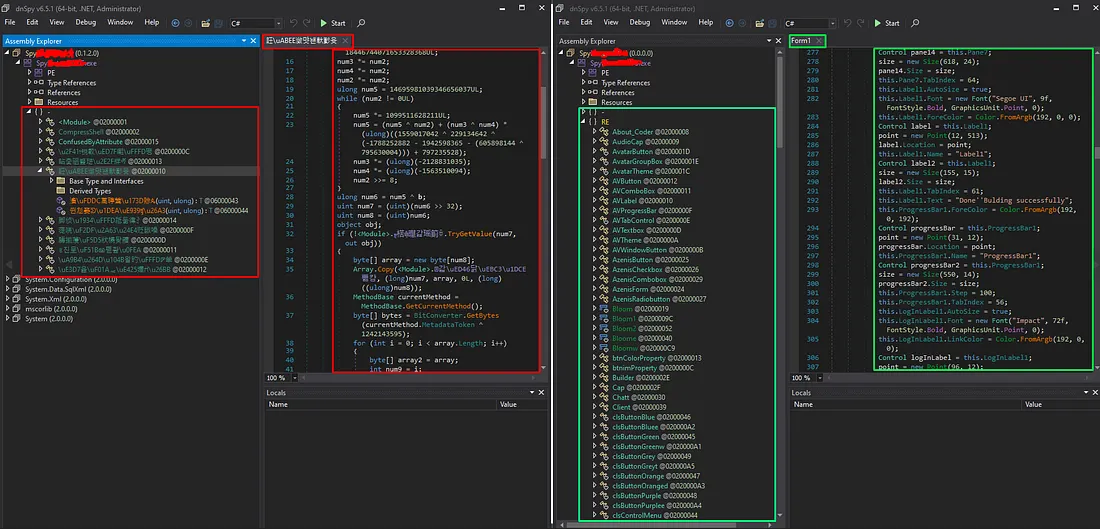
Task: Click class icon beside CompressShell
Action: click(x=51, y=132)
